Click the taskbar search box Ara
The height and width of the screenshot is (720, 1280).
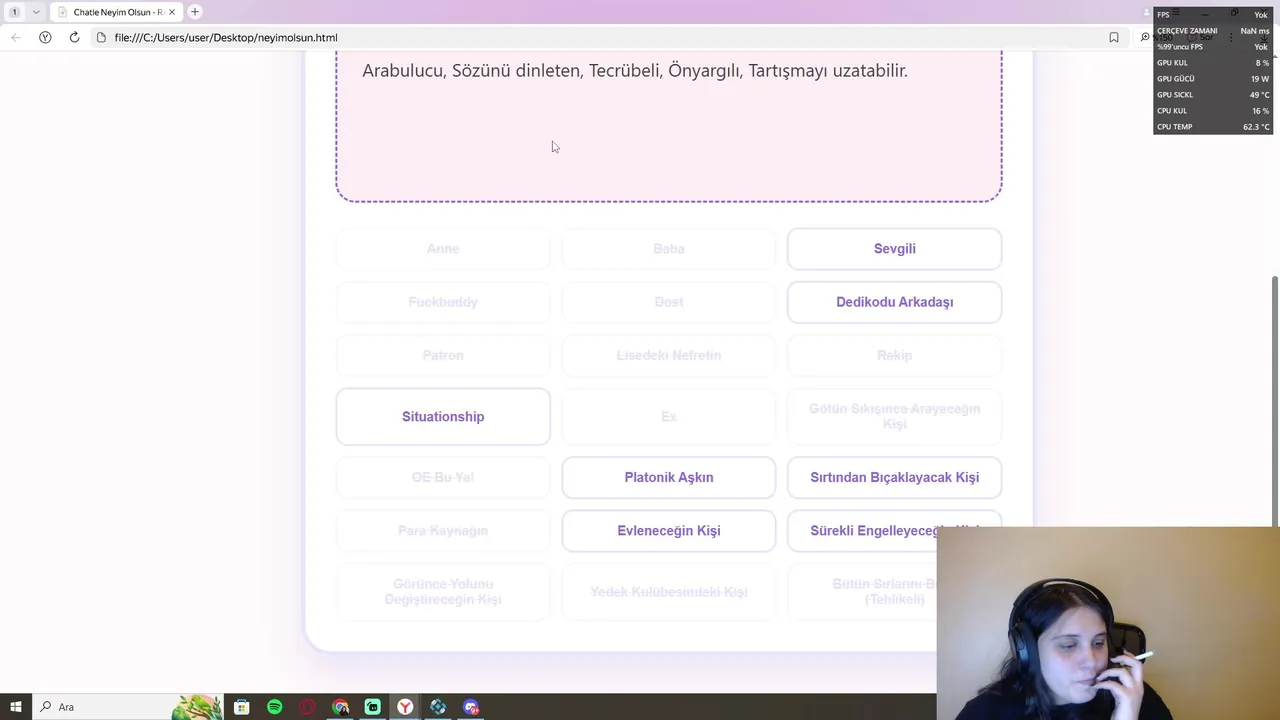tap(127, 707)
